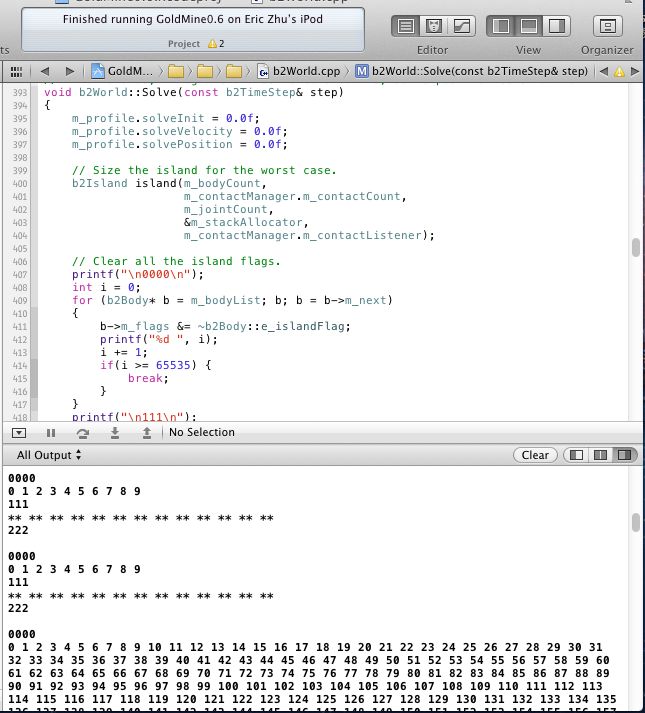Viewport: 645px width, 713px height.
Task: Open the third folder in jump bar
Action: 234,71
